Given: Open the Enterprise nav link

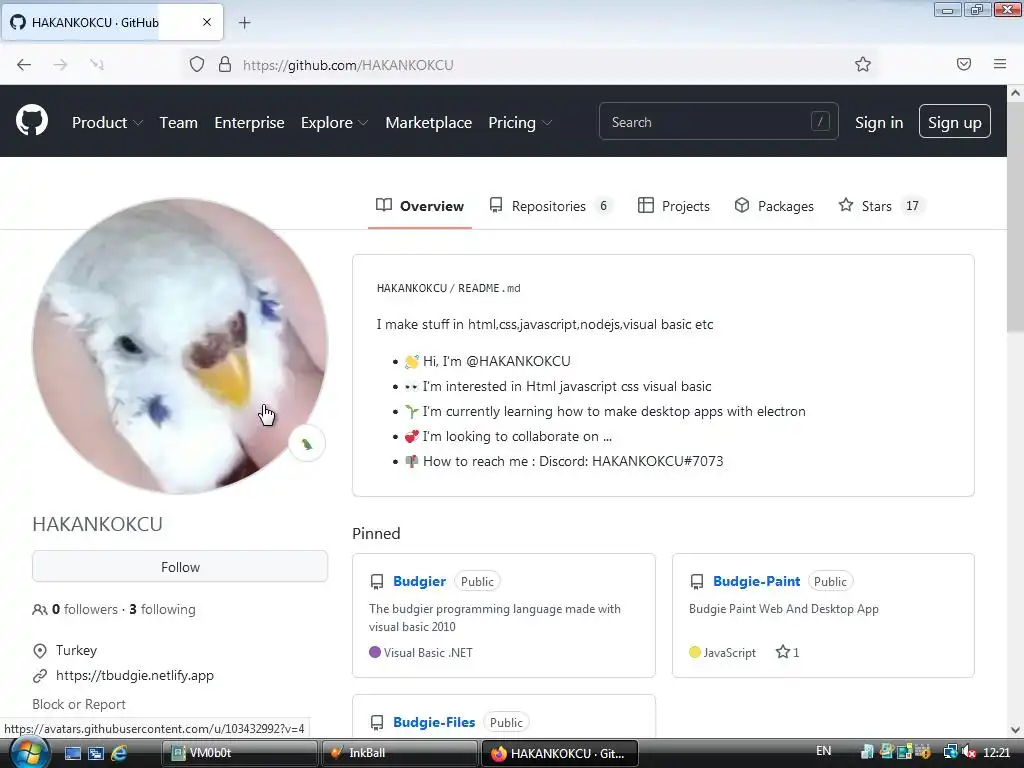Looking at the screenshot, I should point(249,122).
